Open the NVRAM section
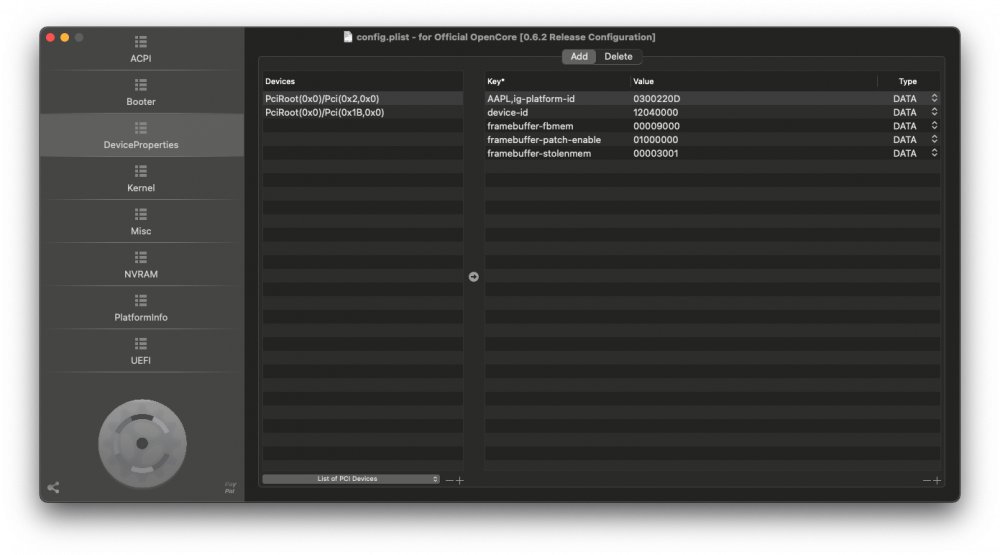 [141, 265]
